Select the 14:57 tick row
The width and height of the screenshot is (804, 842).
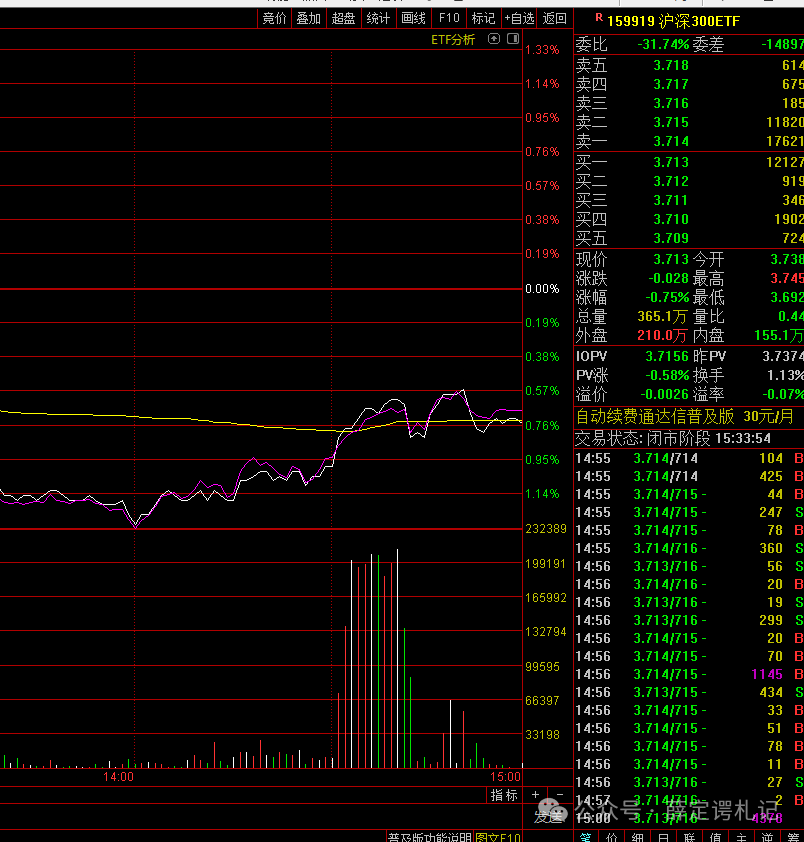(x=689, y=800)
